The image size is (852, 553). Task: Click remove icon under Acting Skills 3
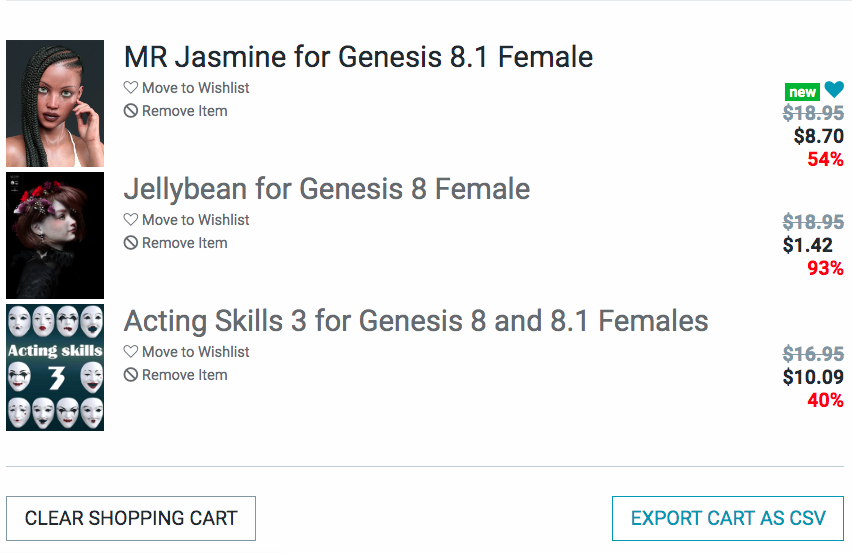(131, 375)
